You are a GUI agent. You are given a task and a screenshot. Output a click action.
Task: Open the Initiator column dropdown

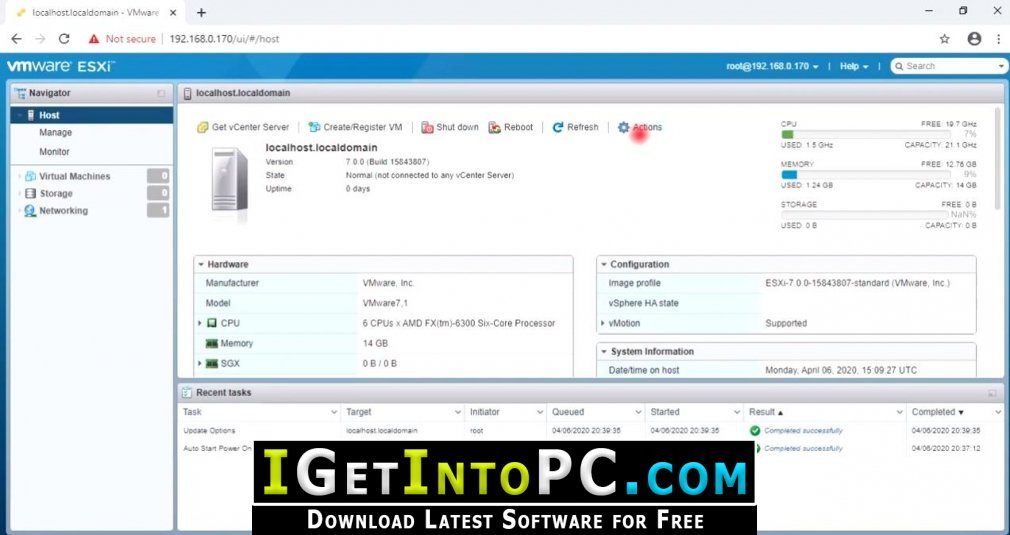(x=540, y=413)
